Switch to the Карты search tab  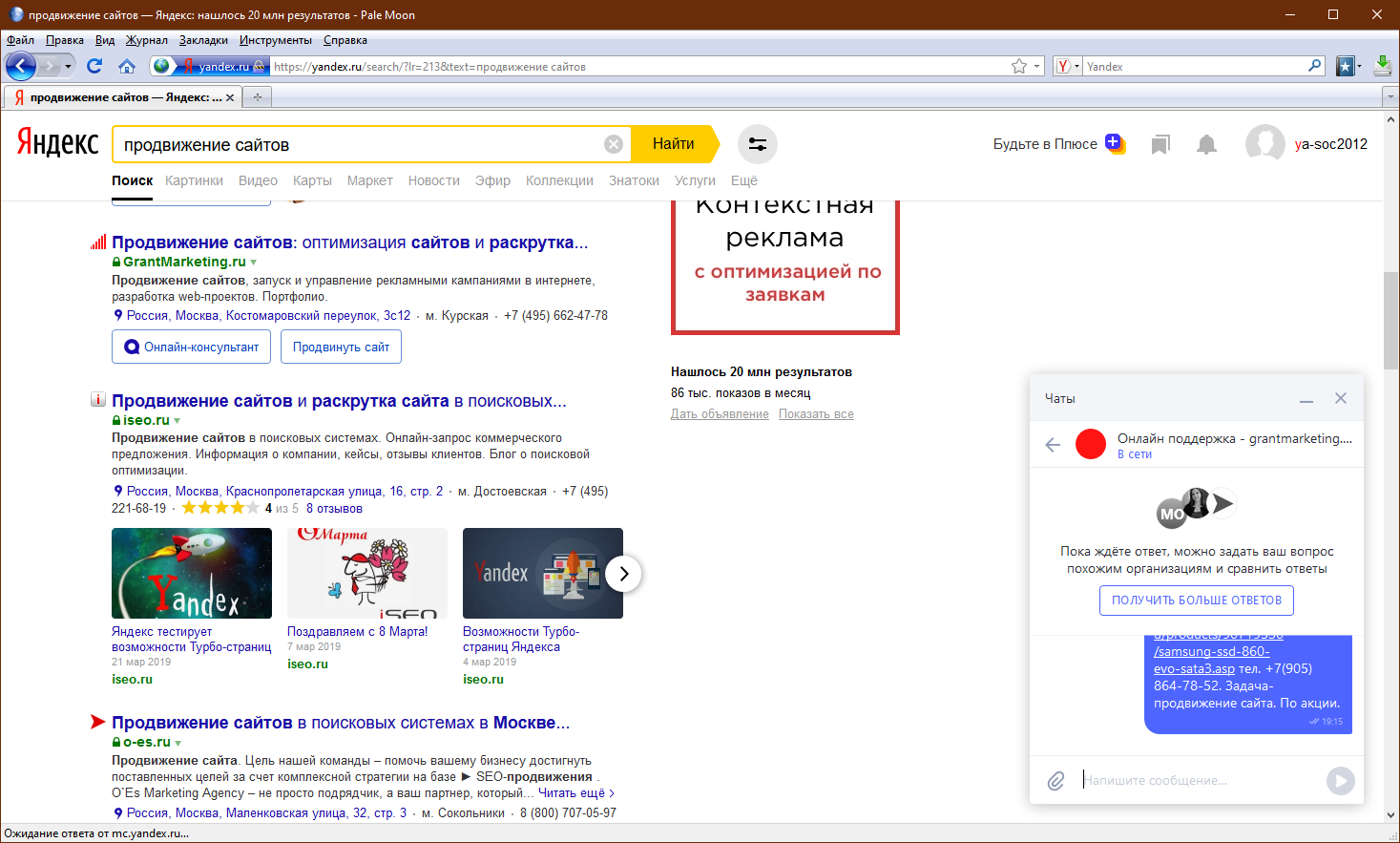(312, 180)
